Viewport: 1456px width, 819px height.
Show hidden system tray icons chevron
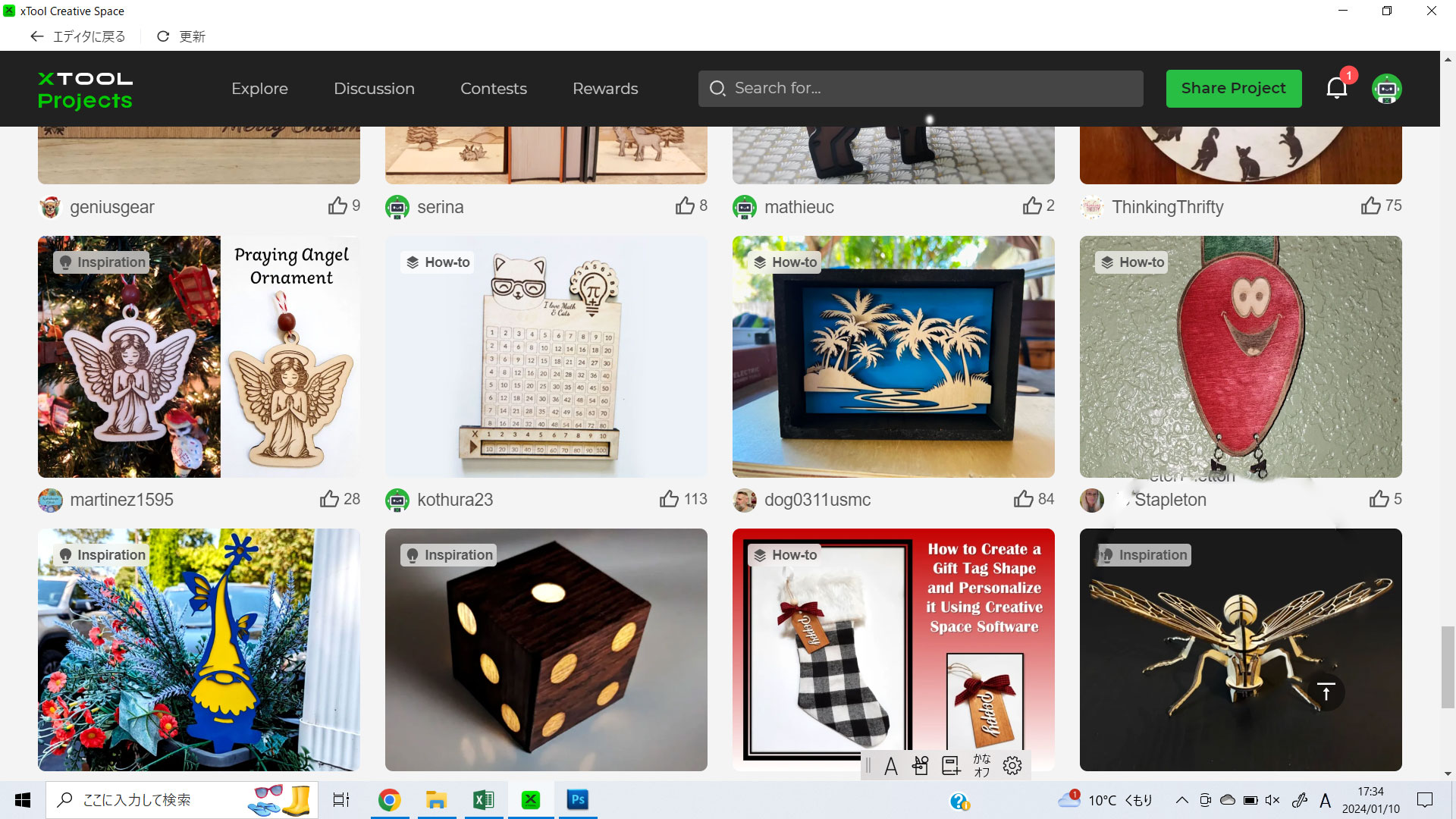[x=1181, y=800]
